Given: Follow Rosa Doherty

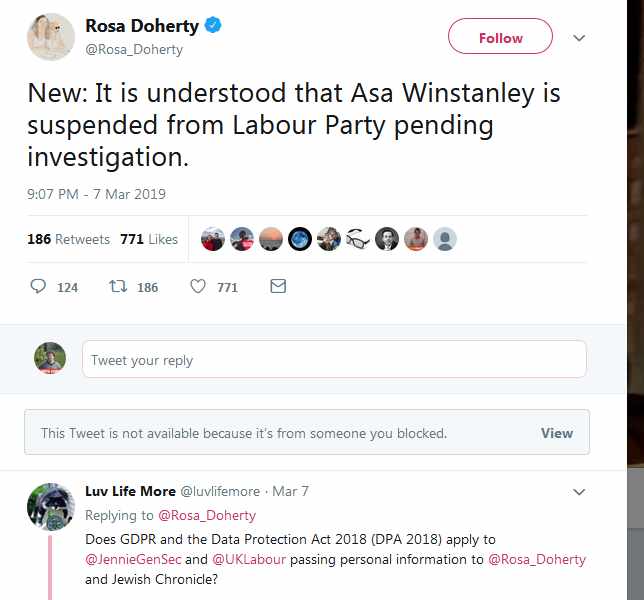Looking at the screenshot, I should pos(500,38).
